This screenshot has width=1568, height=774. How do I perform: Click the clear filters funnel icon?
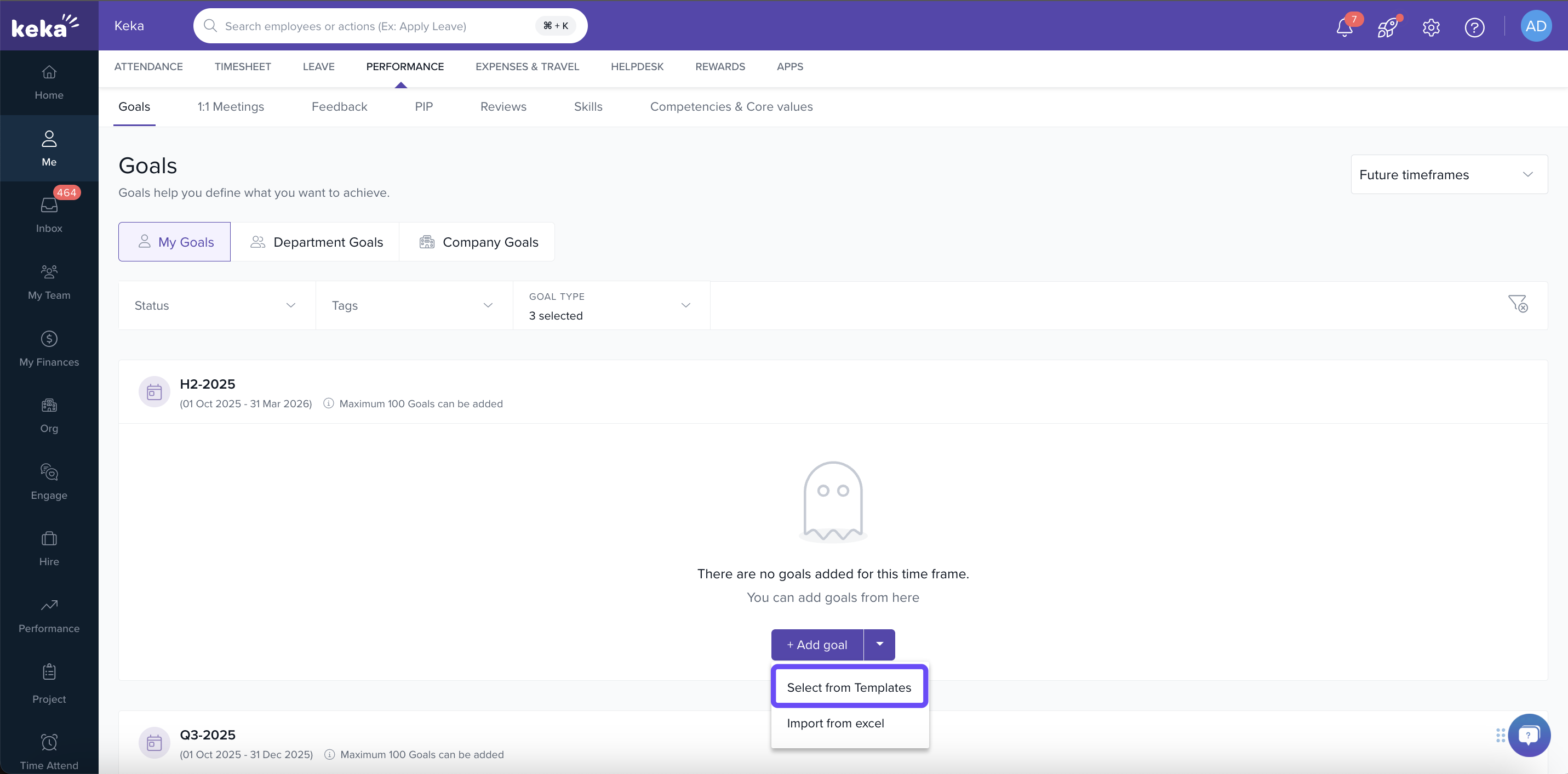1517,303
